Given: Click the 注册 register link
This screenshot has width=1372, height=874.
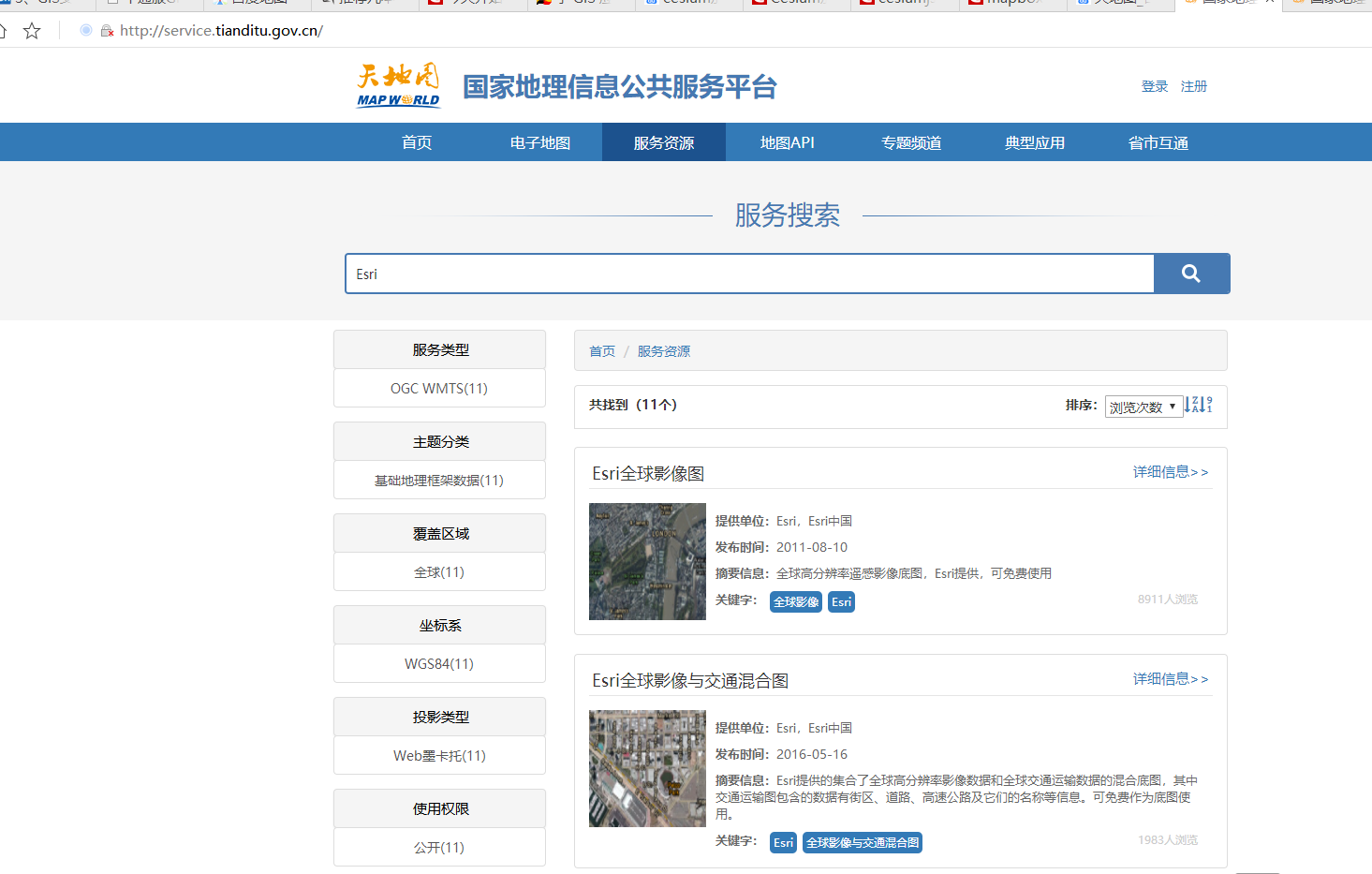Looking at the screenshot, I should point(1194,86).
